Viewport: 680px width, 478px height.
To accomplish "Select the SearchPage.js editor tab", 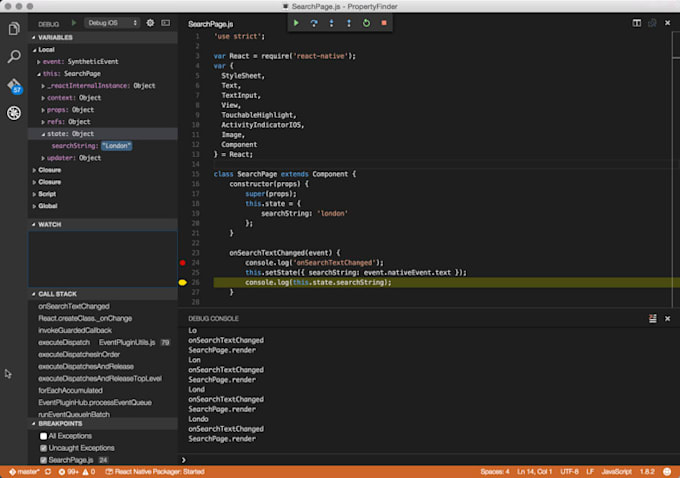I will pos(212,22).
